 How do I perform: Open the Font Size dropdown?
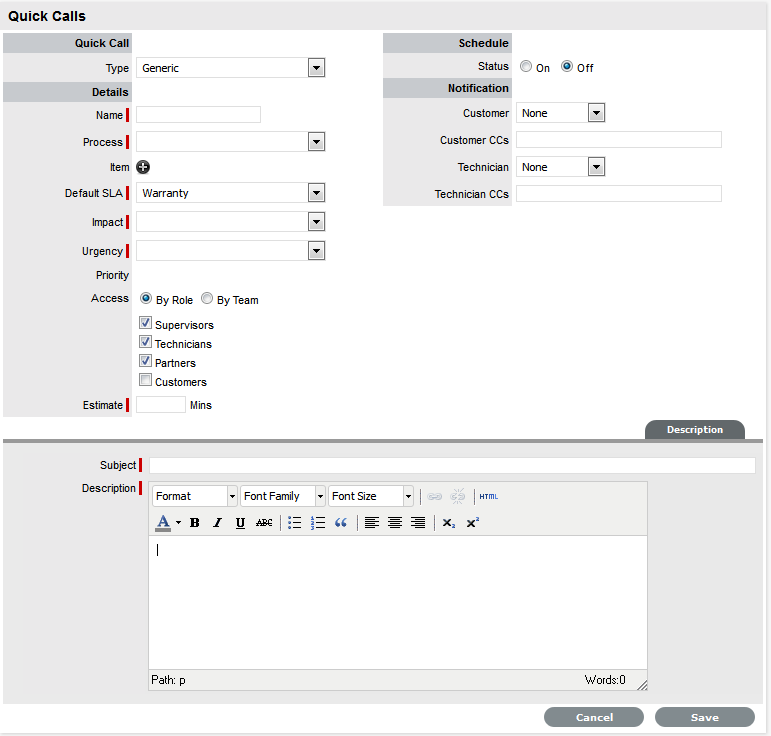pyautogui.click(x=371, y=496)
